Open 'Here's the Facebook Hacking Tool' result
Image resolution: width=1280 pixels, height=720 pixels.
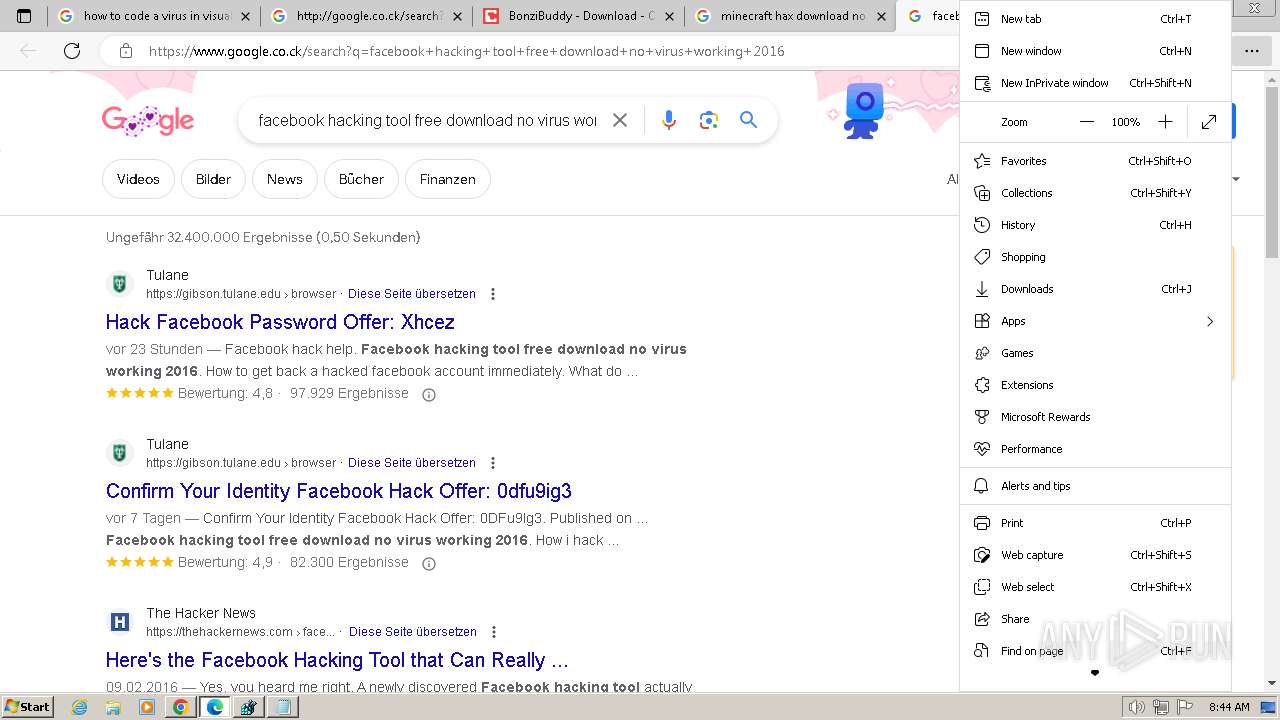pos(337,660)
